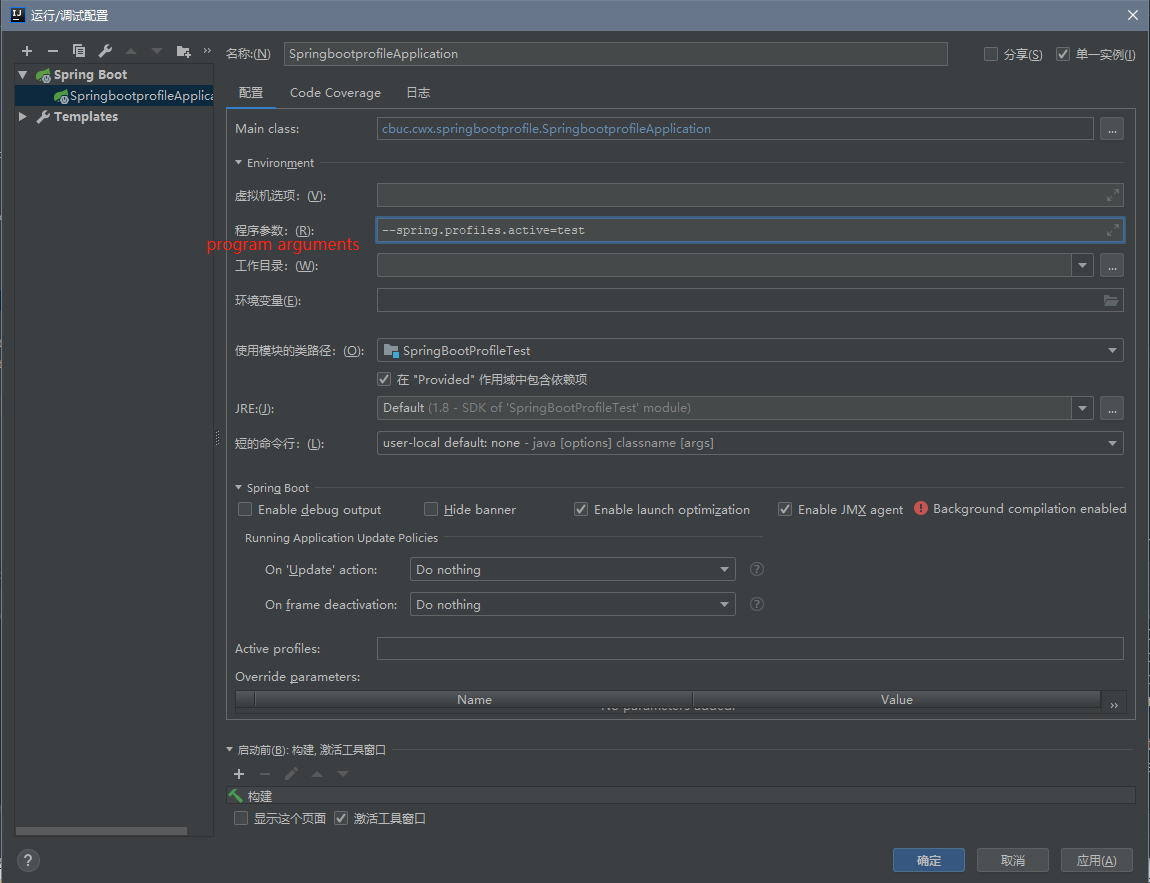Screen dimensions: 1150x883
Task: Click the program arguments field
Action: [x=750, y=230]
